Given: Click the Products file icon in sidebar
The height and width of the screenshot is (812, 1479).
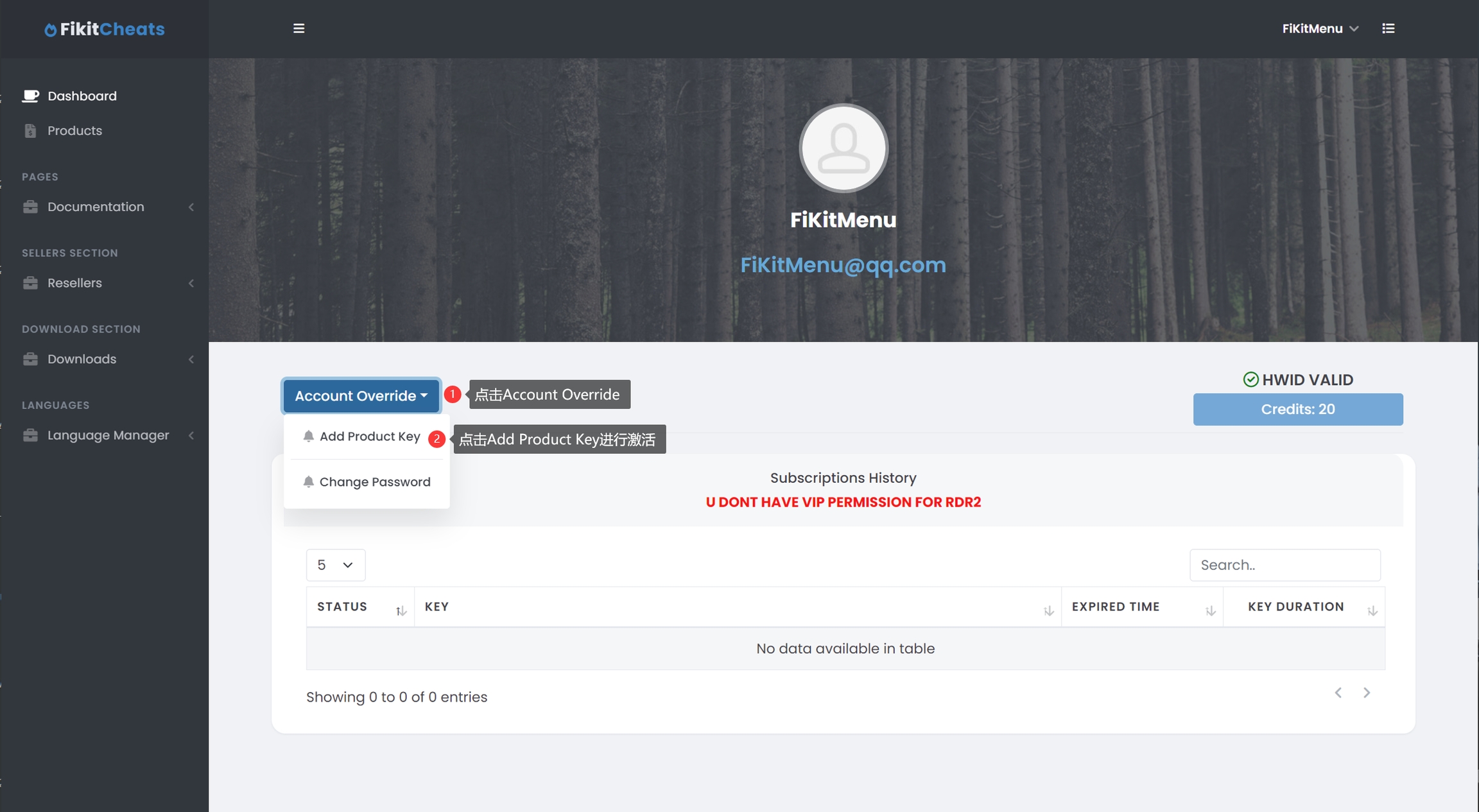Looking at the screenshot, I should coord(30,131).
